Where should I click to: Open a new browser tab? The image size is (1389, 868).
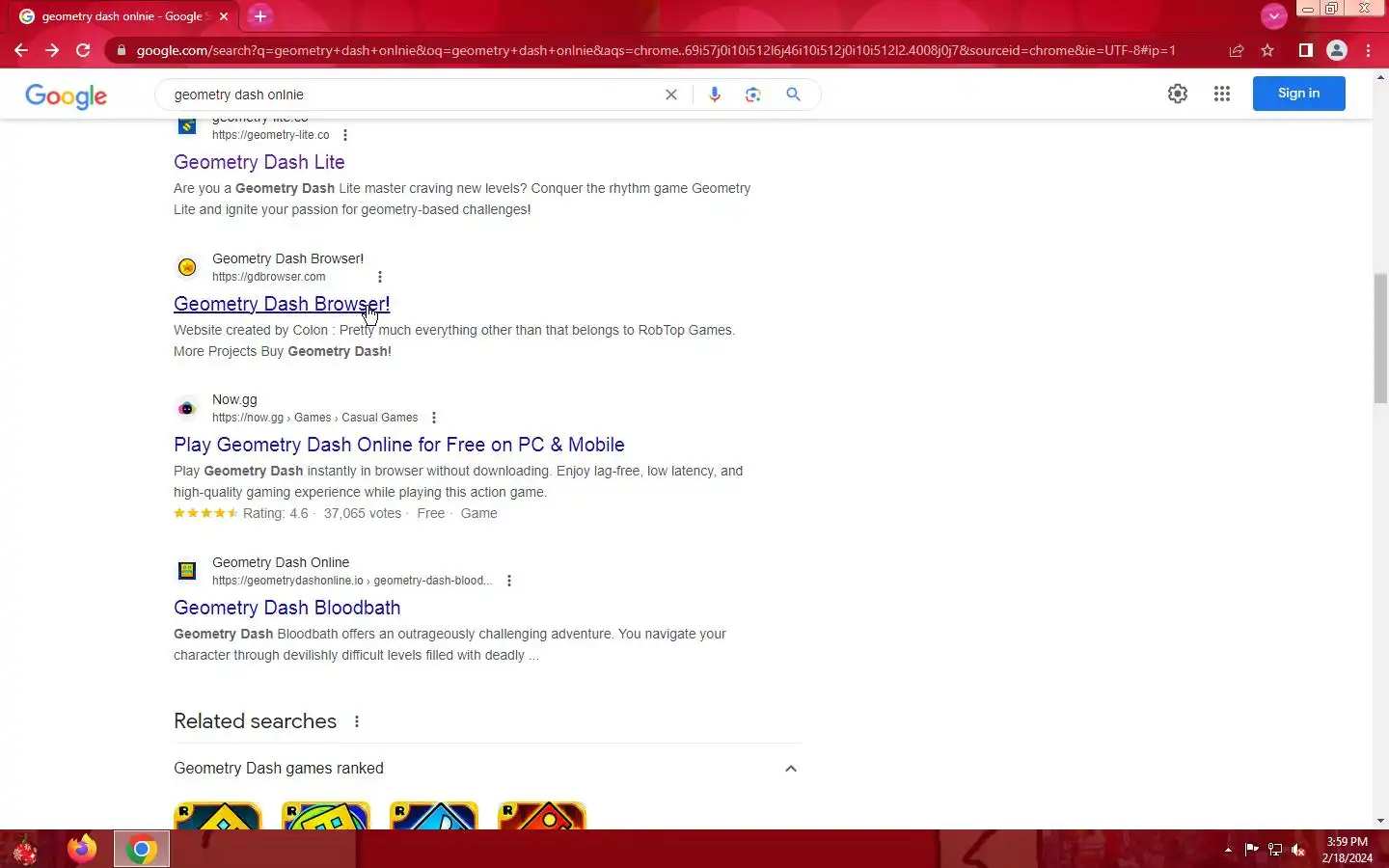[260, 16]
